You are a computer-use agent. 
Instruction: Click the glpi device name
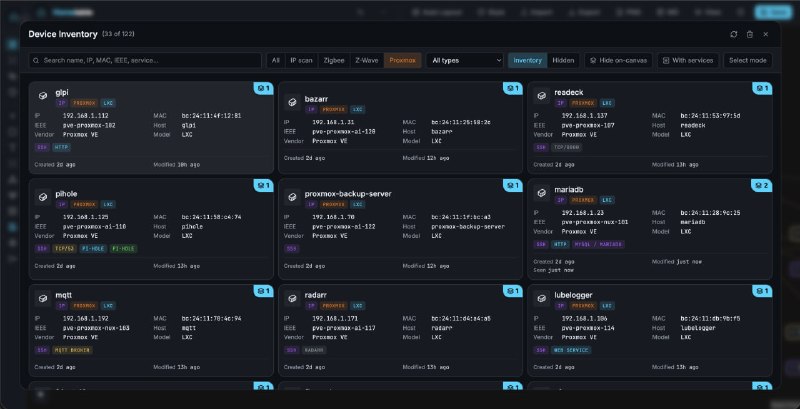[x=62, y=92]
